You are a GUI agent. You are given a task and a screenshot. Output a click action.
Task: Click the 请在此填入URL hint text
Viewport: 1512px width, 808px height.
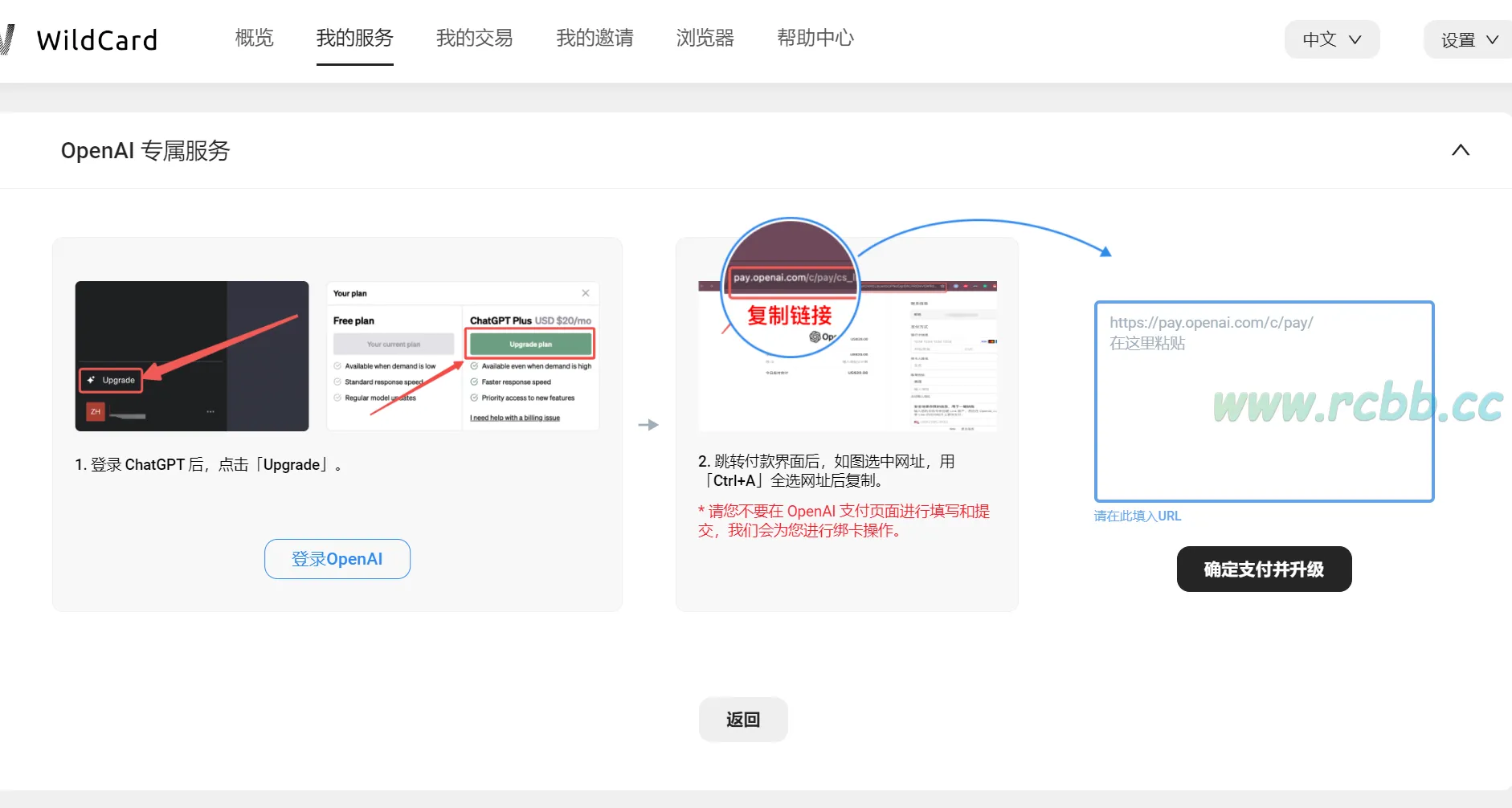tap(1137, 516)
